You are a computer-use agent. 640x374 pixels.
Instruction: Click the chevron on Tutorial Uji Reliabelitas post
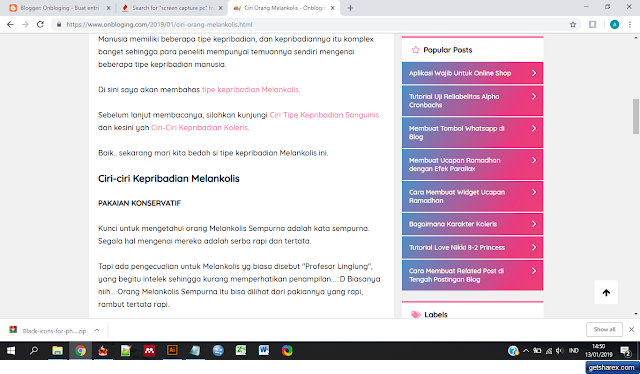coord(534,96)
